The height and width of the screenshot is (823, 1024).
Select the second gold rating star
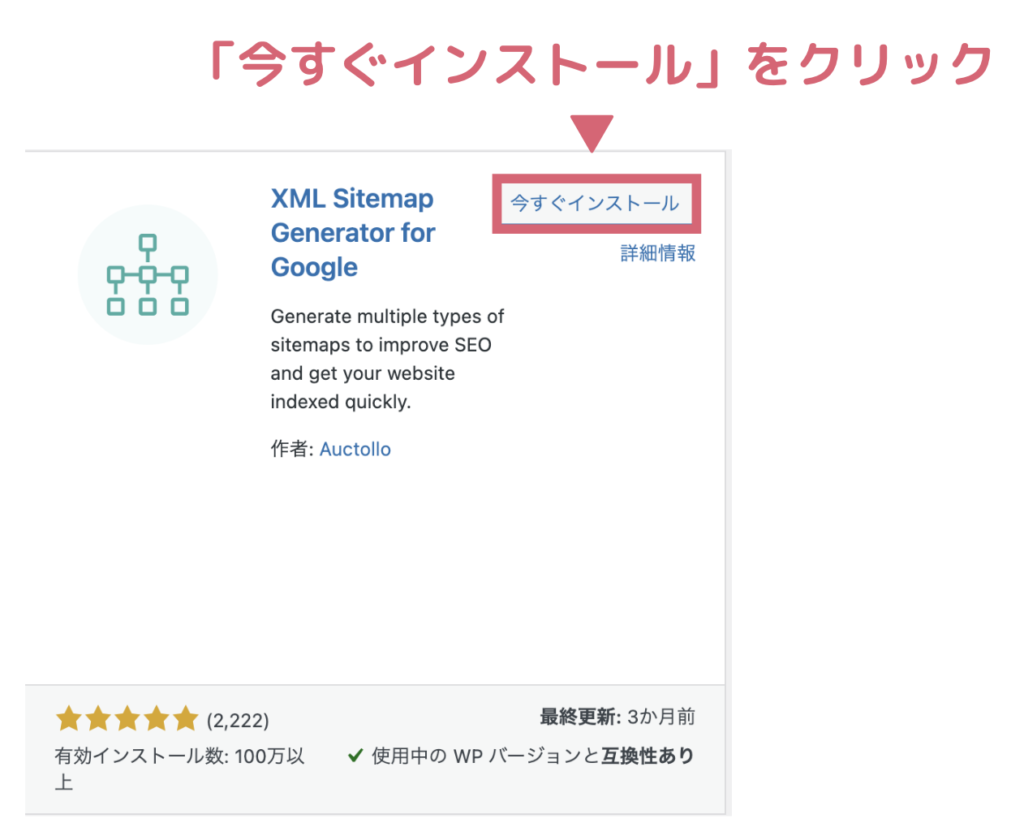tap(98, 718)
